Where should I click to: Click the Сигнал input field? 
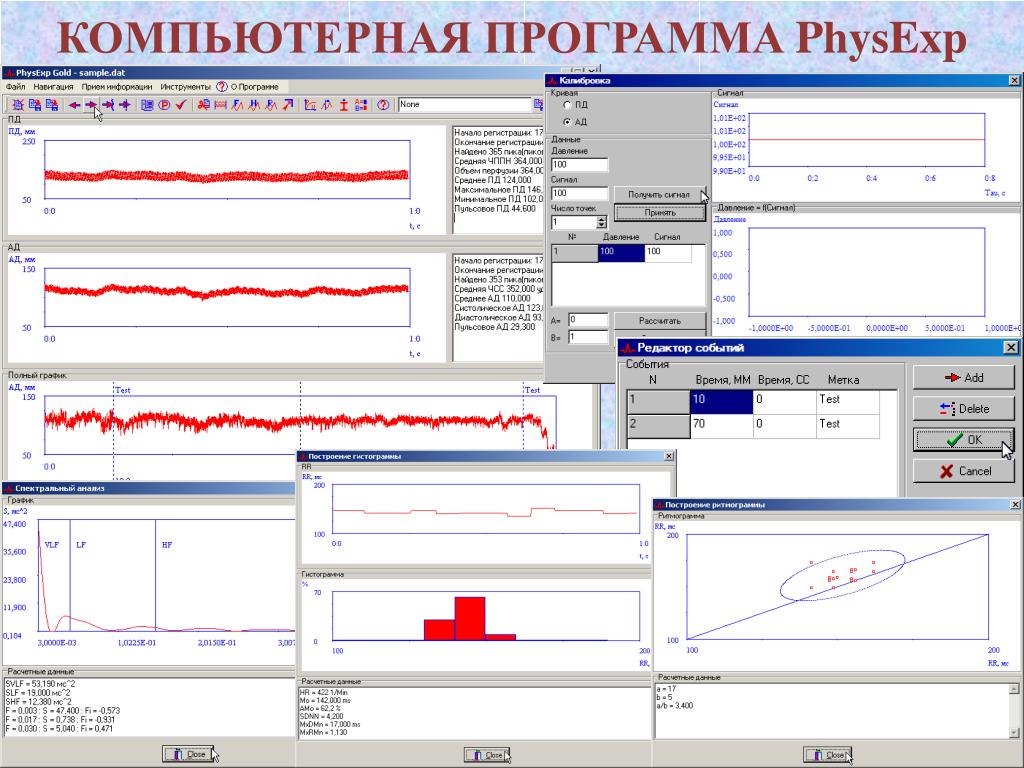pyautogui.click(x=579, y=193)
